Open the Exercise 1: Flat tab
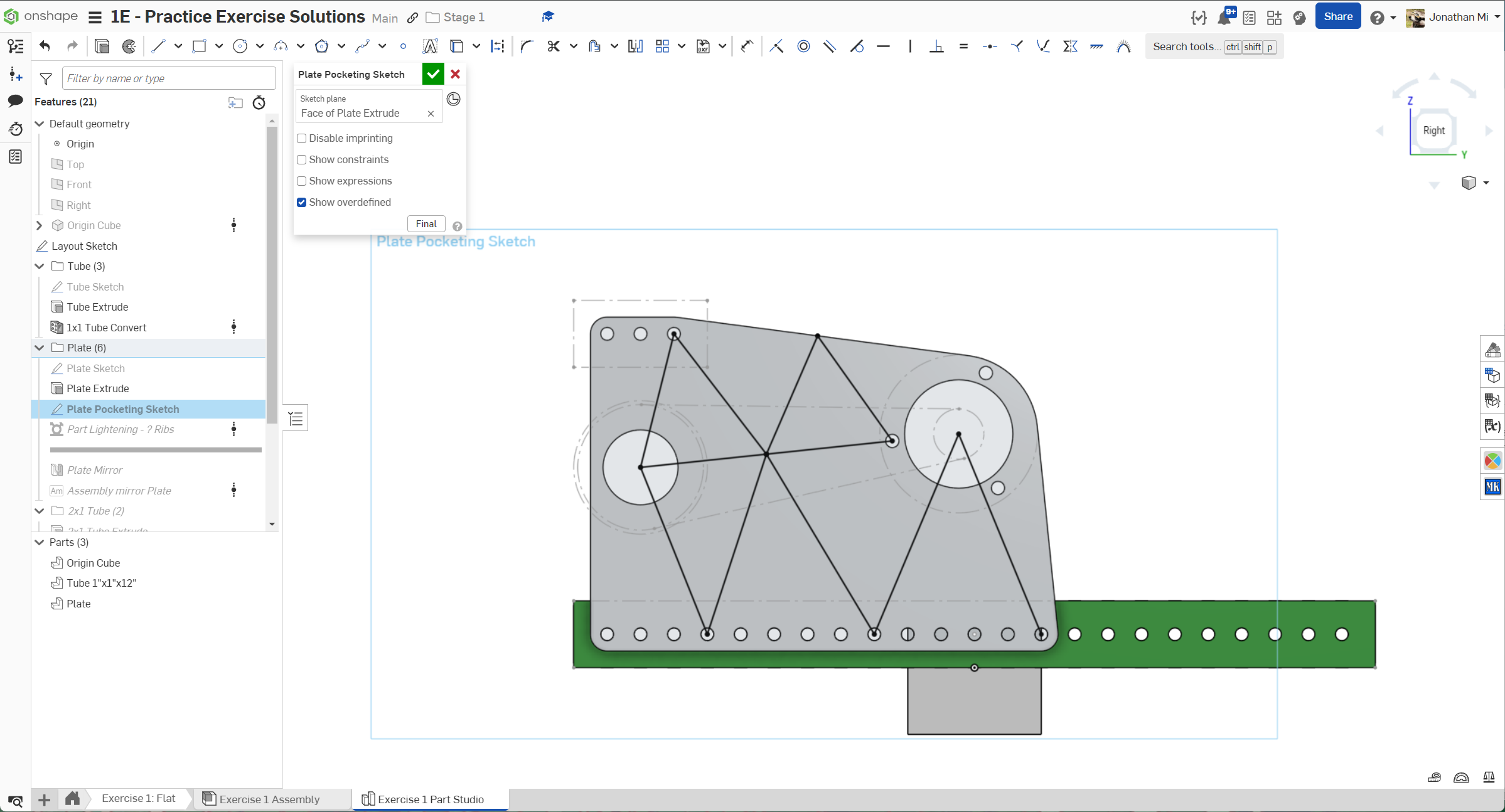Image resolution: width=1505 pixels, height=812 pixels. pos(138,798)
